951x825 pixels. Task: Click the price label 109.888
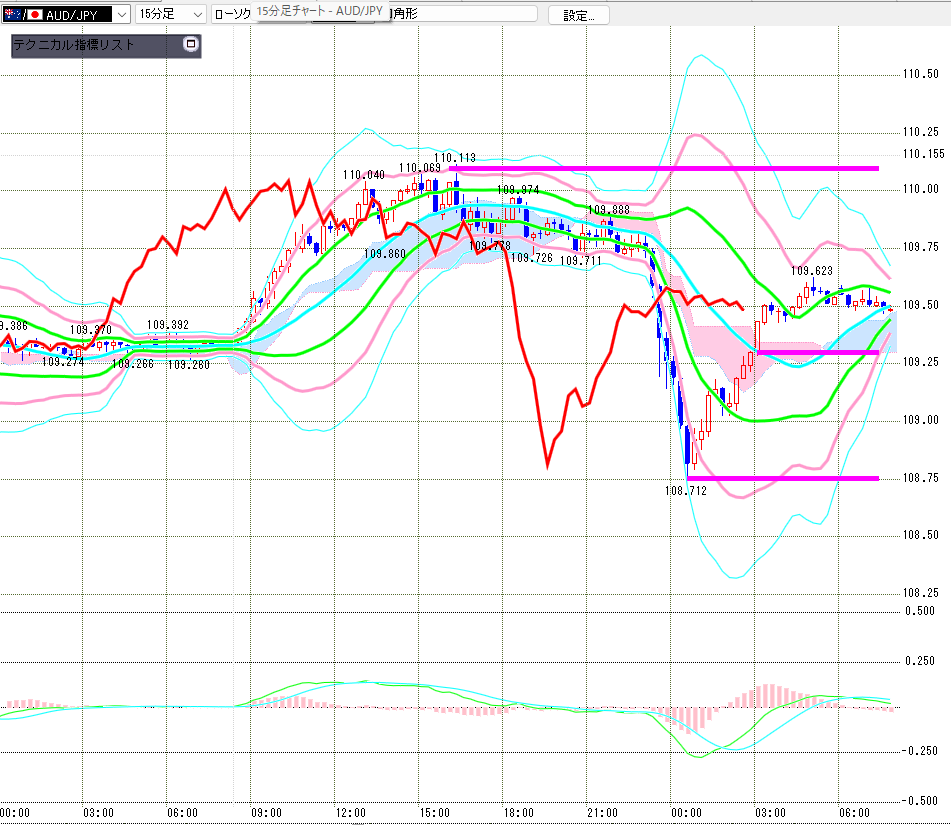(x=608, y=210)
